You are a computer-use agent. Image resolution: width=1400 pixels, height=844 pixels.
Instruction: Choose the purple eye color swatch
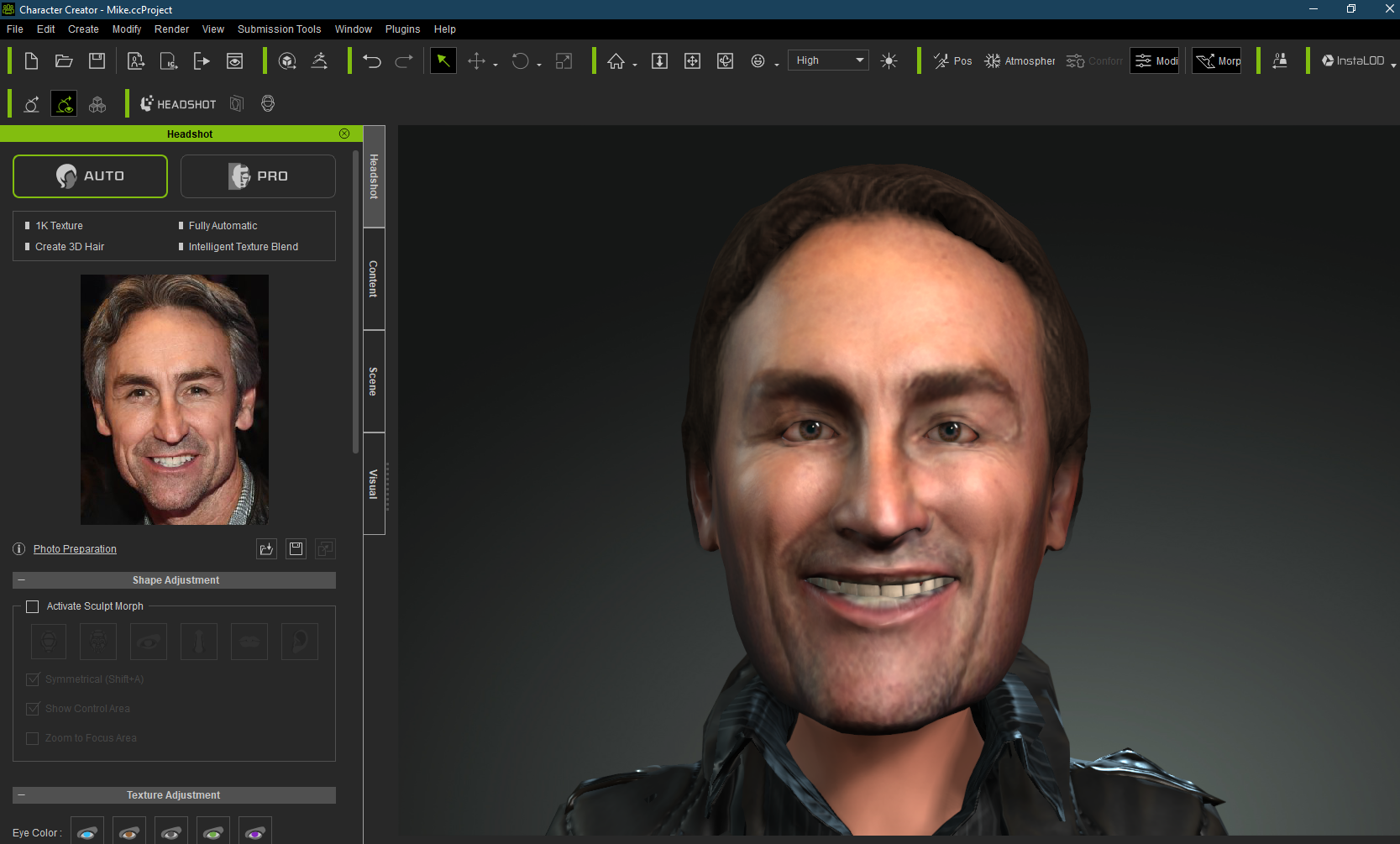pyautogui.click(x=255, y=831)
